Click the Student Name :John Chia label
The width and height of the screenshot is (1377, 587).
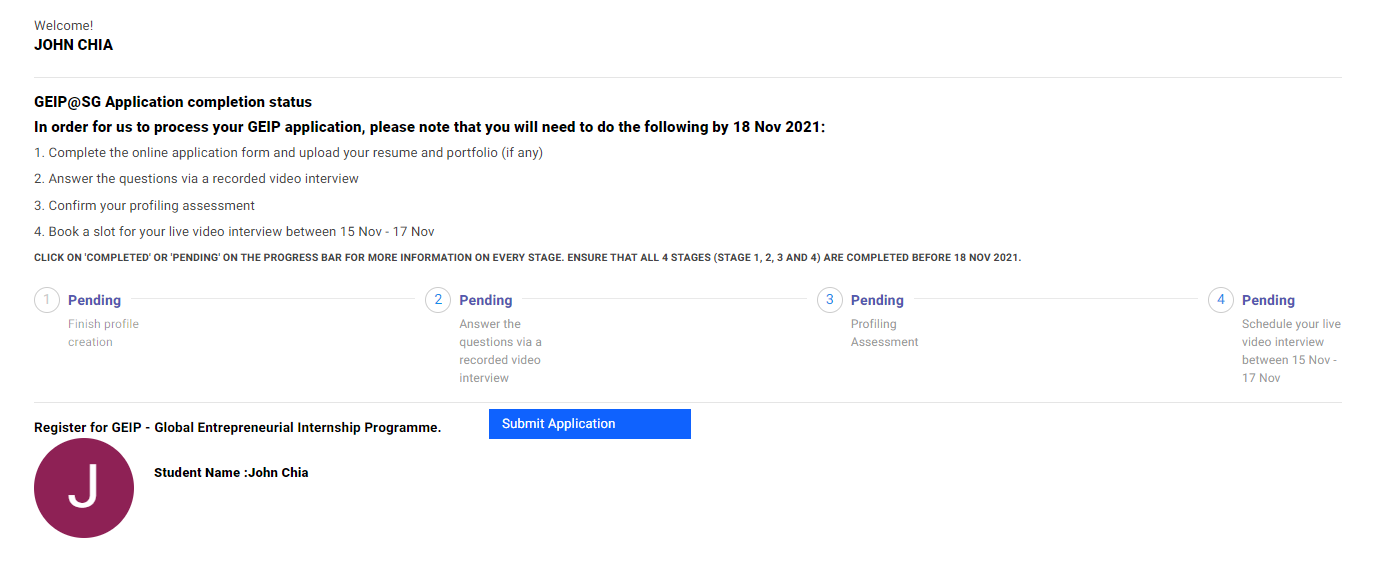click(x=231, y=473)
